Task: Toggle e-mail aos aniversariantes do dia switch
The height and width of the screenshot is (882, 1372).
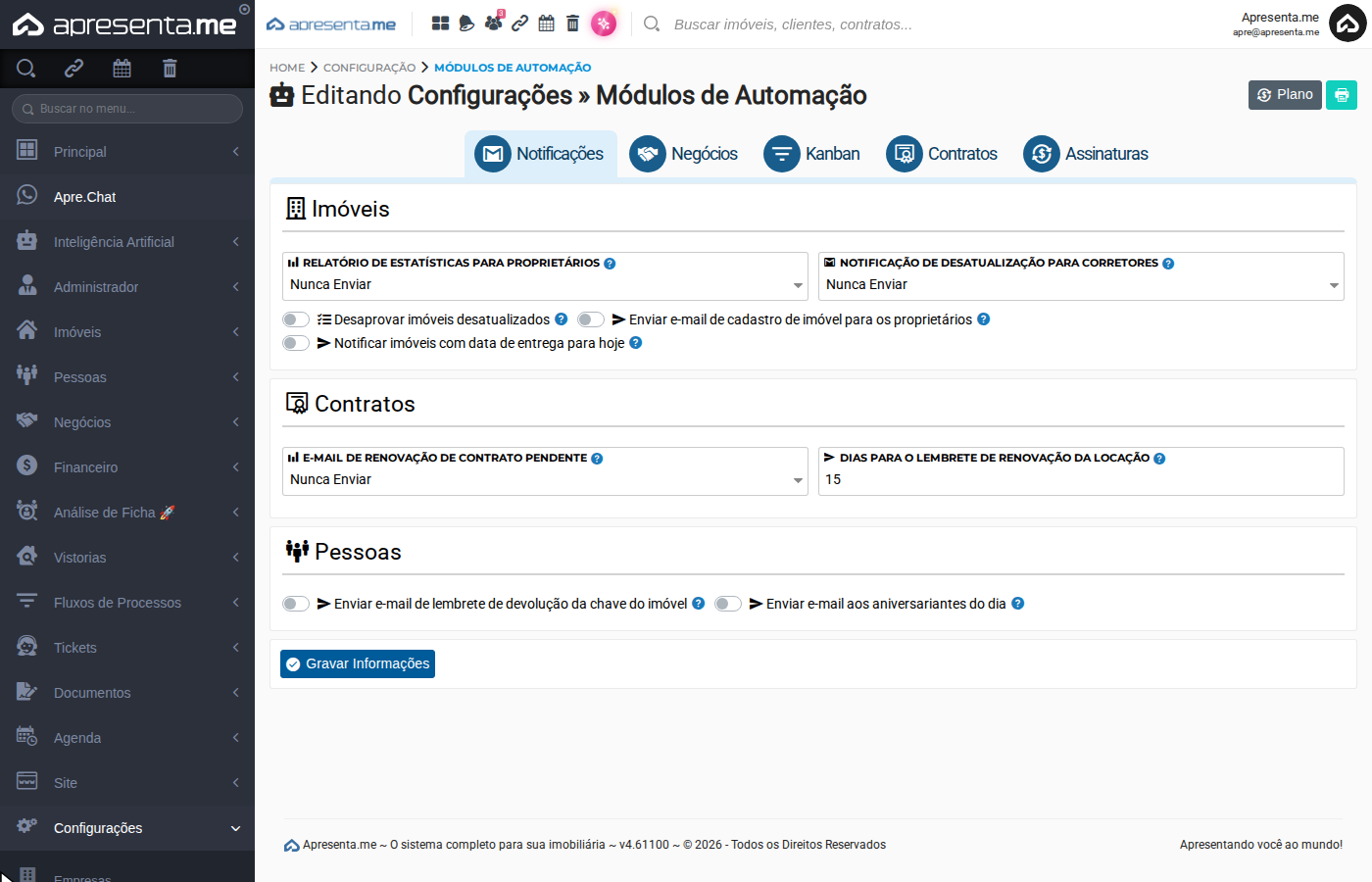Action: pyautogui.click(x=728, y=604)
